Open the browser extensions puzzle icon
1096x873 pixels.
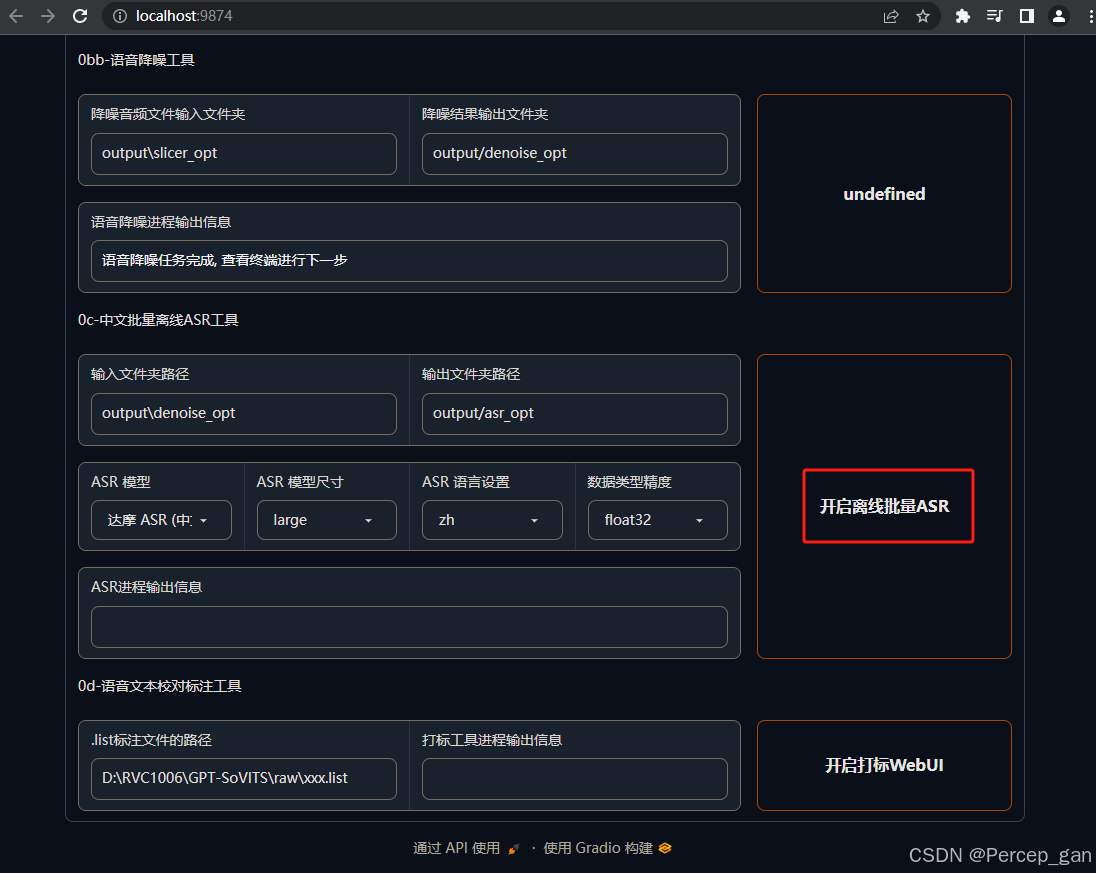point(962,16)
